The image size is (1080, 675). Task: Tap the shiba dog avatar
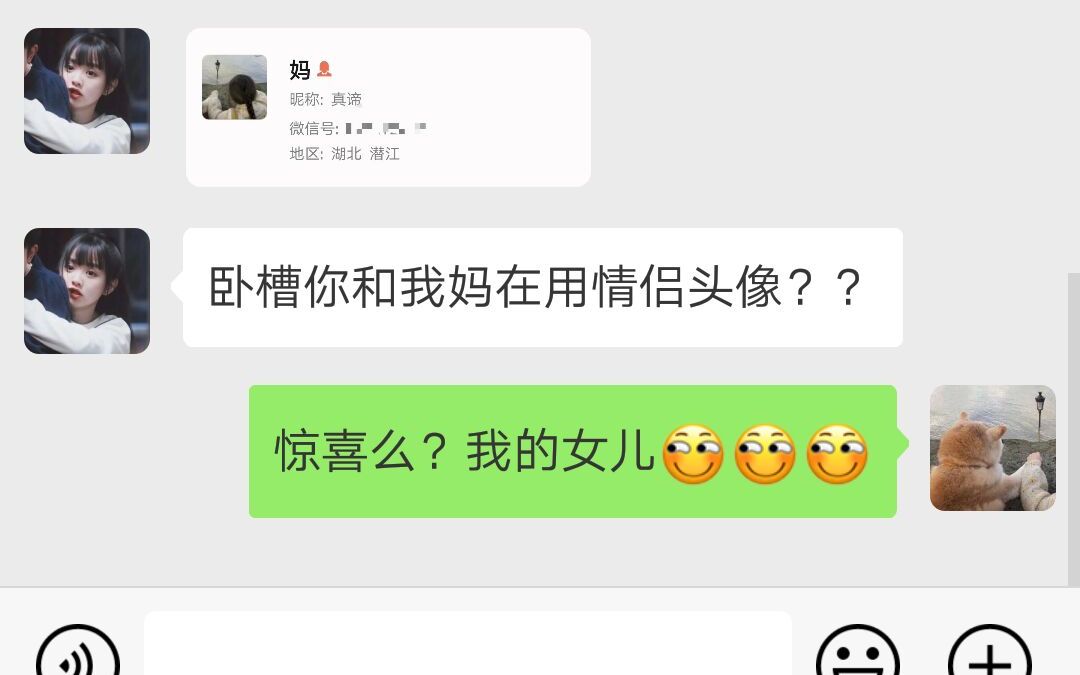pos(993,448)
